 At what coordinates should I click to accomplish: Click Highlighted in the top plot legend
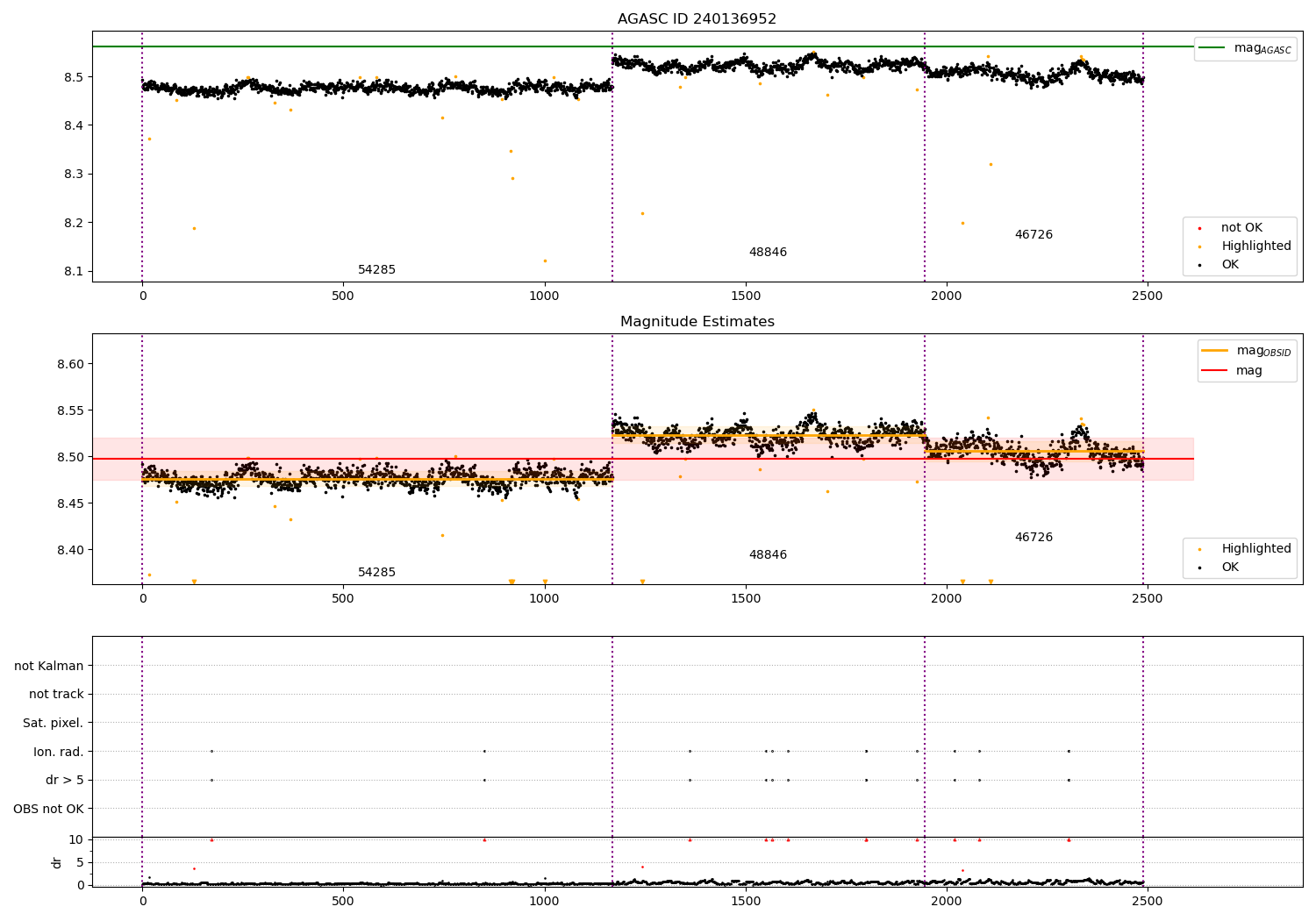[1256, 246]
